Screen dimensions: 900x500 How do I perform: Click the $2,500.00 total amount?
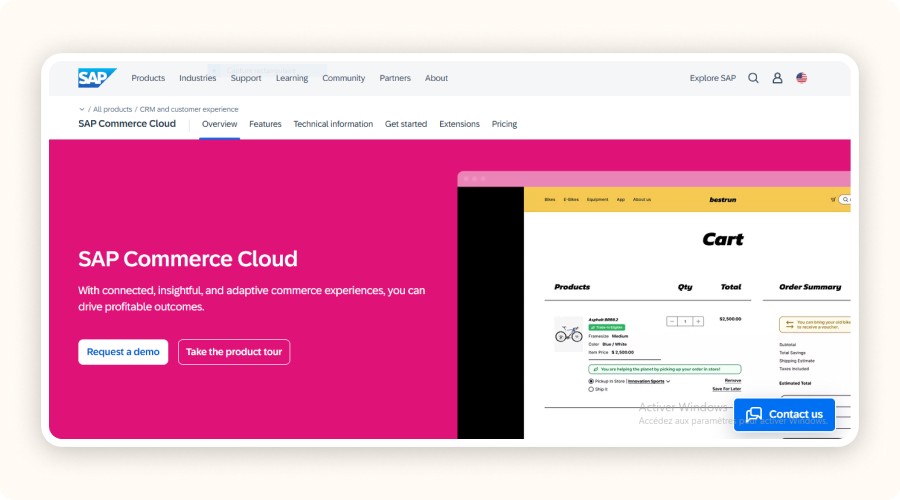pos(730,319)
